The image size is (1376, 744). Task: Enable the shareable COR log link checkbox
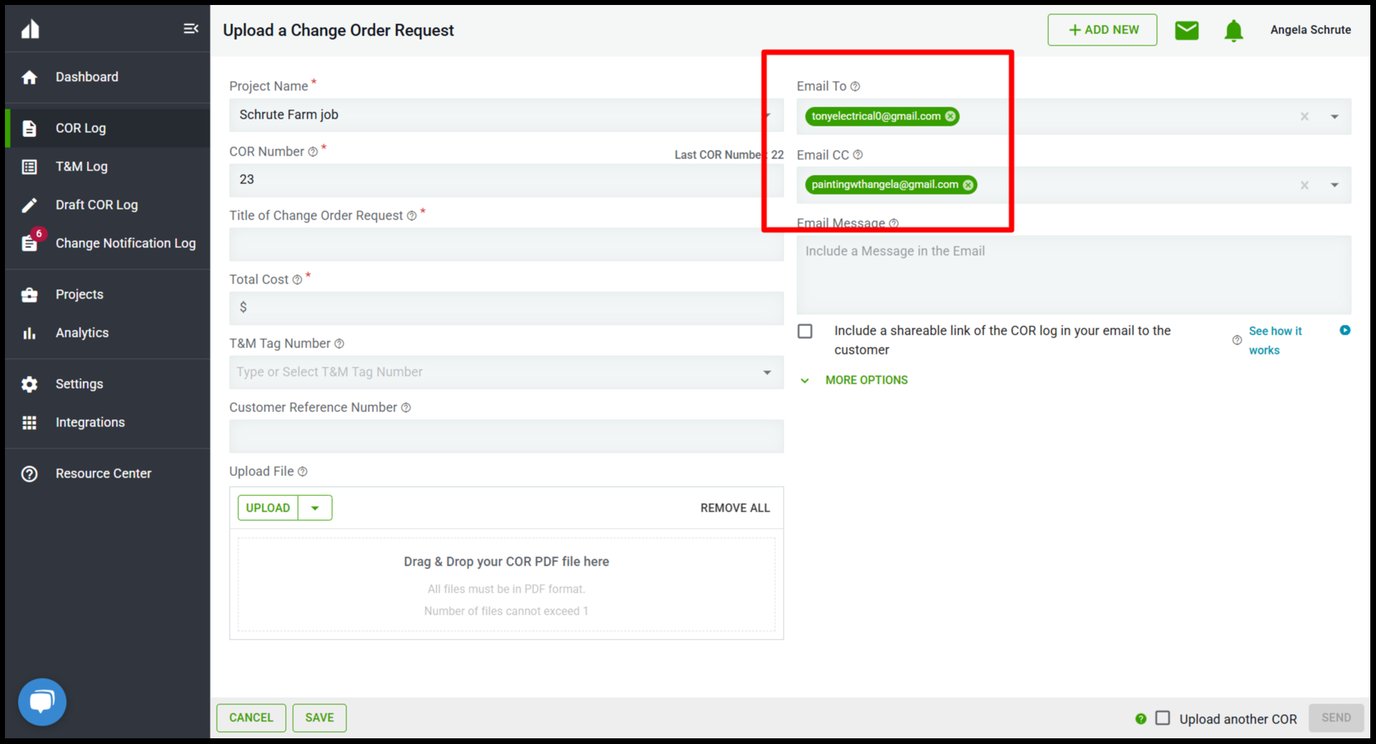click(x=805, y=331)
